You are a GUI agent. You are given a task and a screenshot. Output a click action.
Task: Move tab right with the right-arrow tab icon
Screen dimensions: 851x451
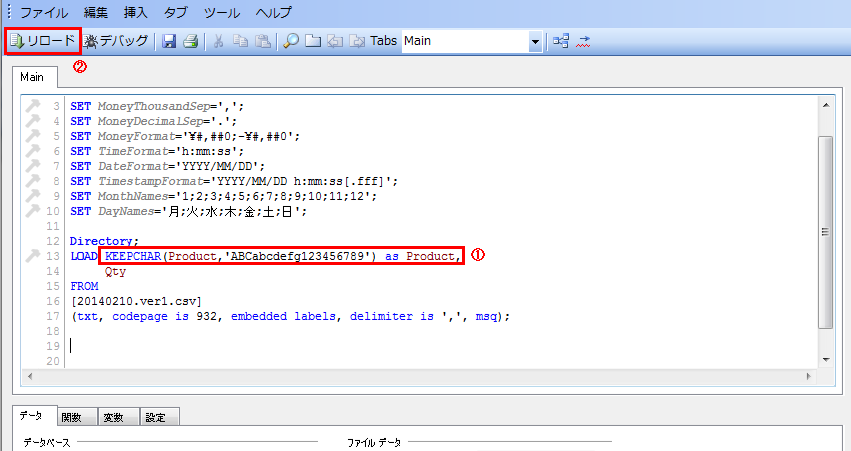point(357,41)
